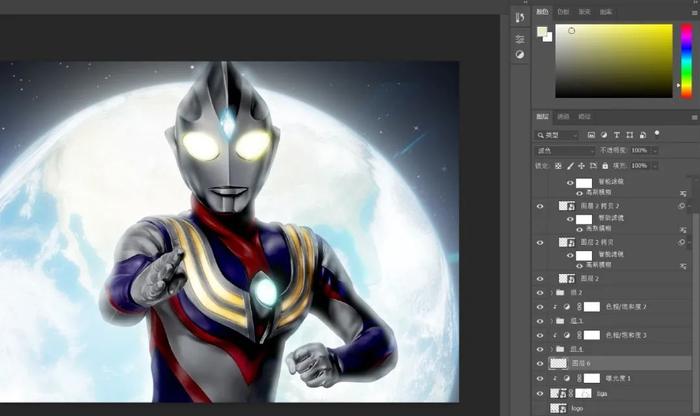This screenshot has width=700, height=416.
Task: Lock image pixels brush icon
Action: 570,166
